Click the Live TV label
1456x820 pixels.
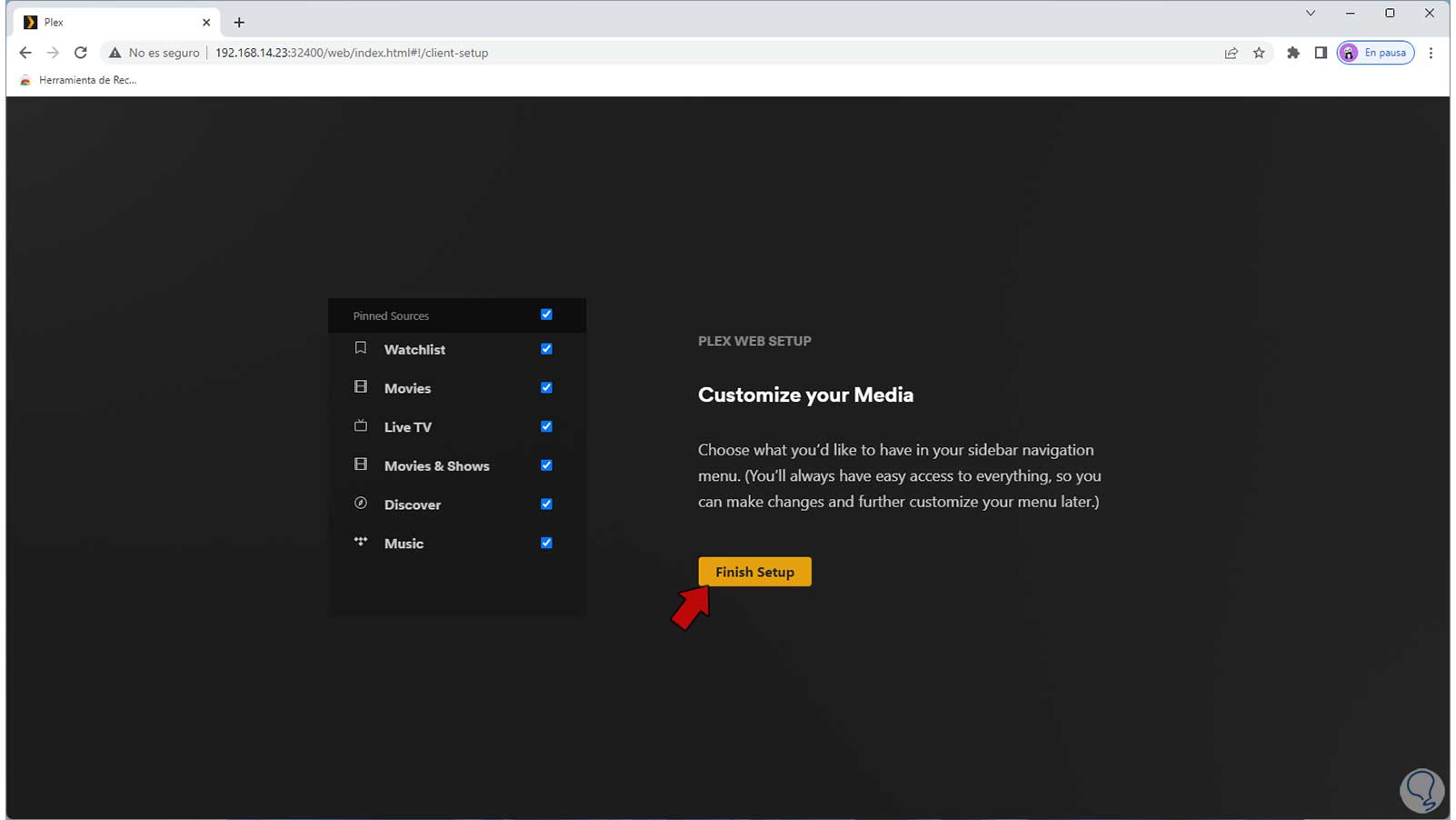tap(408, 427)
